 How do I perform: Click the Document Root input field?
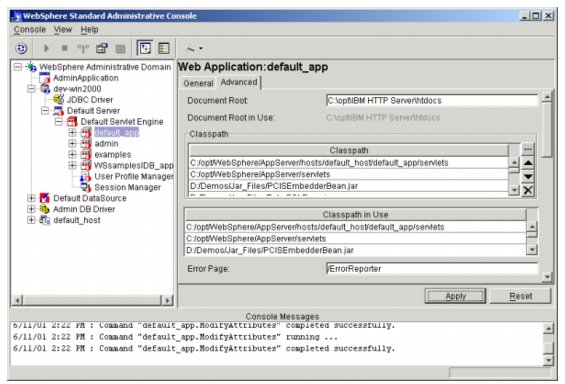432,101
